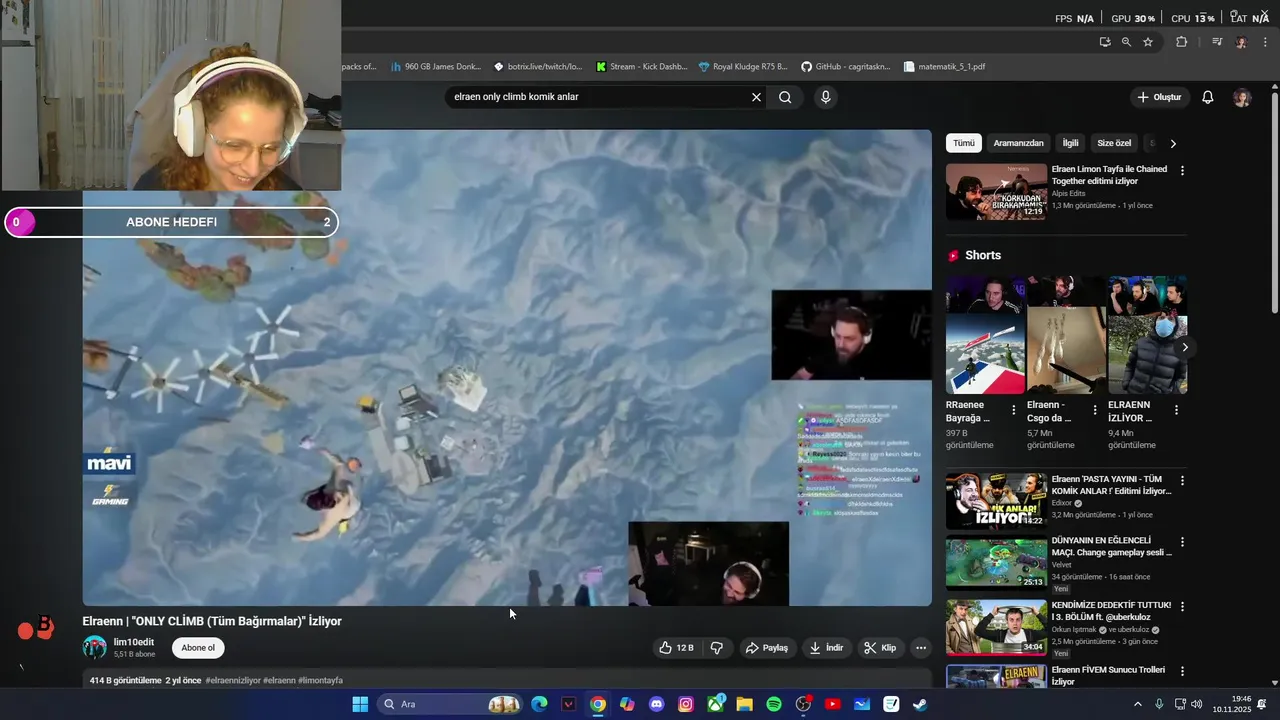Open Chrome media control icon
This screenshot has height=720, width=1280.
(1217, 42)
